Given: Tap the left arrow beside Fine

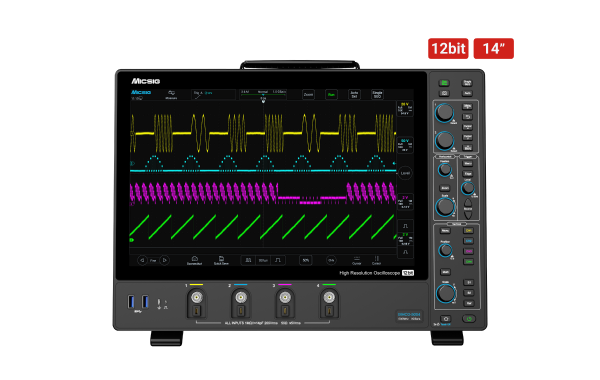Looking at the screenshot, I should (142, 260).
